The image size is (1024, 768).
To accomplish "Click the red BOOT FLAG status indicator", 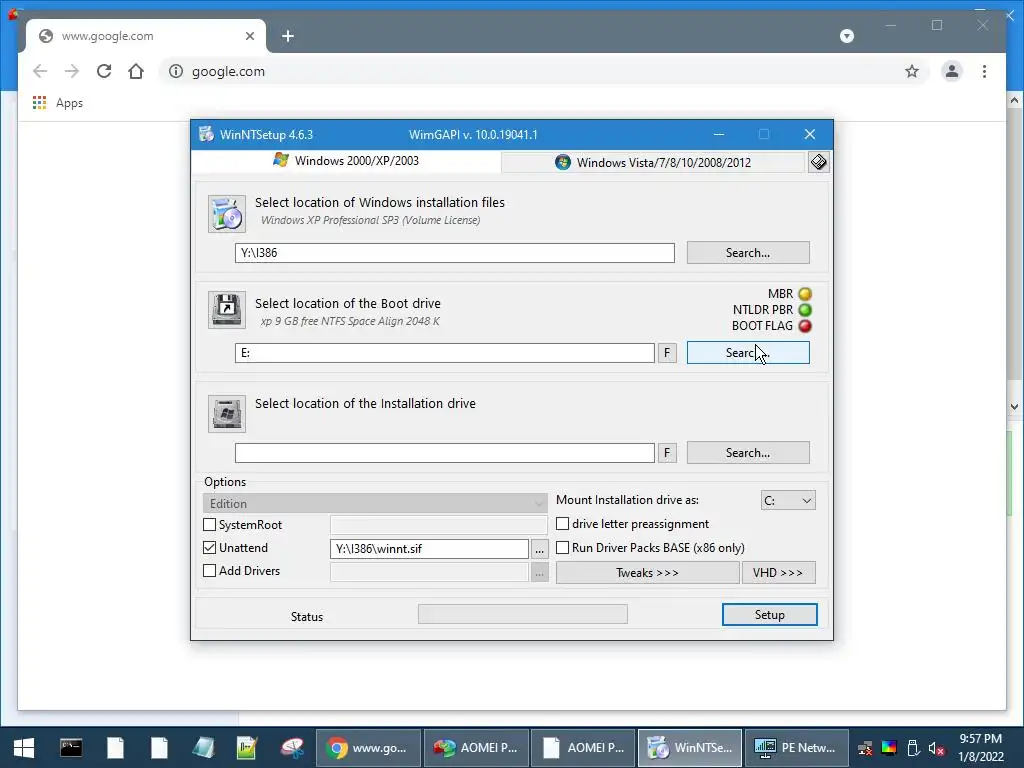I will tap(805, 325).
